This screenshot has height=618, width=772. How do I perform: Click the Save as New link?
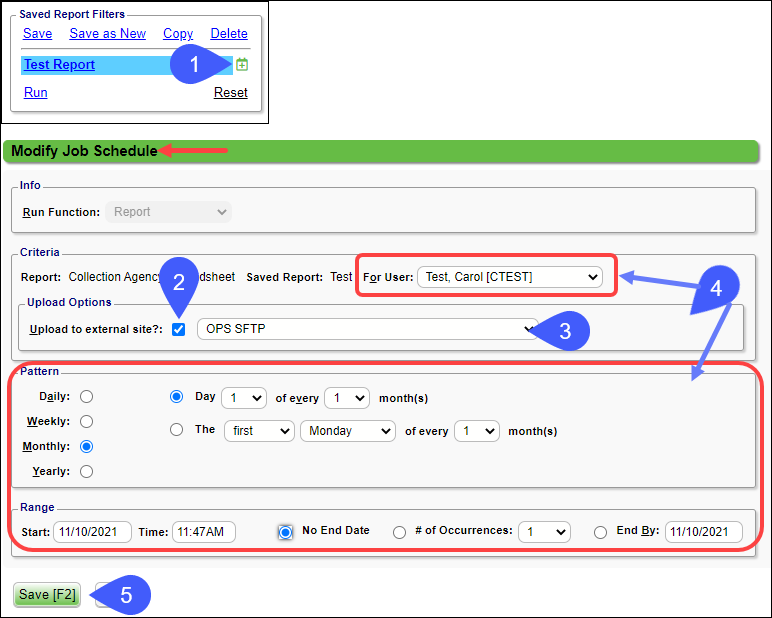coord(107,33)
